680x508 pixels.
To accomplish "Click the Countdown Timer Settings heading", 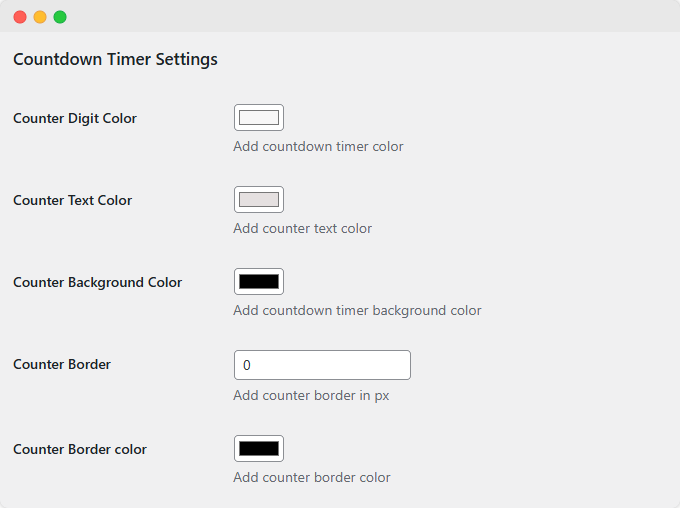I will point(115,59).
